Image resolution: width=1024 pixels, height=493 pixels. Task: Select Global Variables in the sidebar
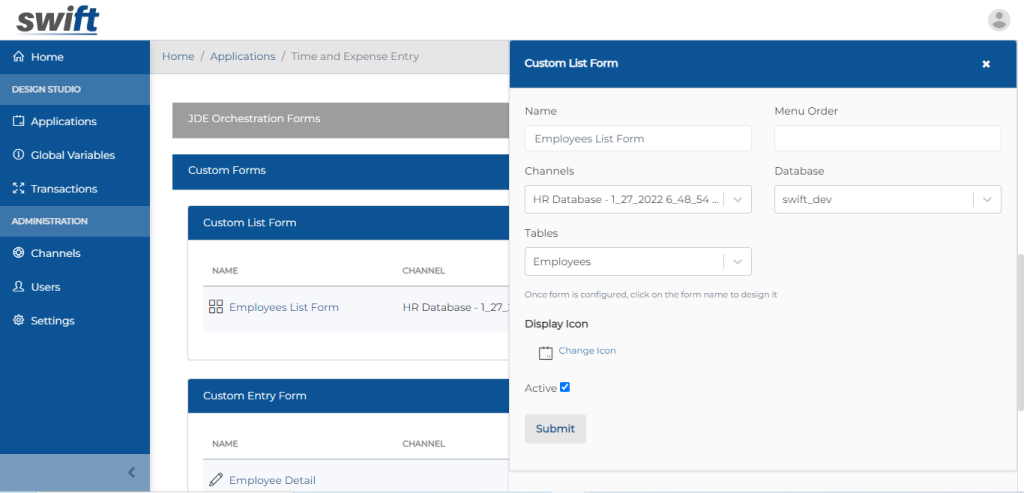coord(72,155)
